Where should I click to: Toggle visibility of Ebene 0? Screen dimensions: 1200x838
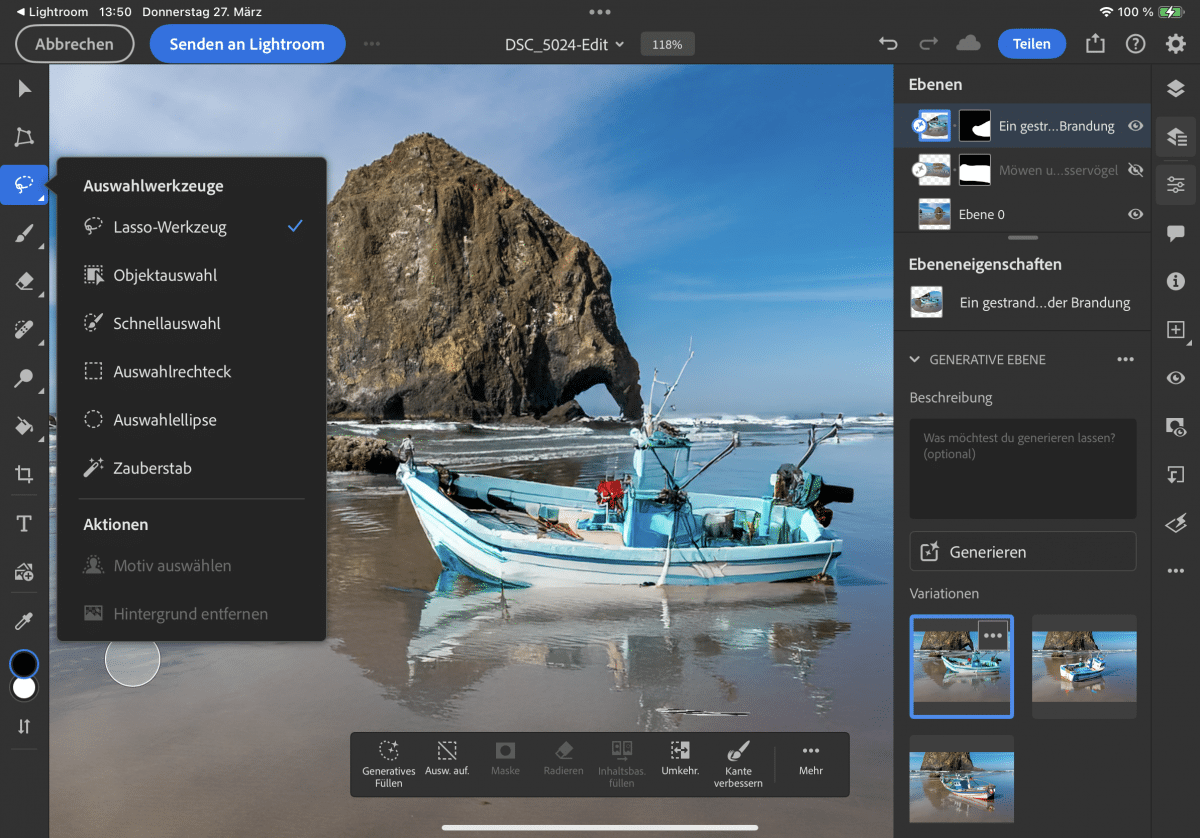coord(1135,214)
